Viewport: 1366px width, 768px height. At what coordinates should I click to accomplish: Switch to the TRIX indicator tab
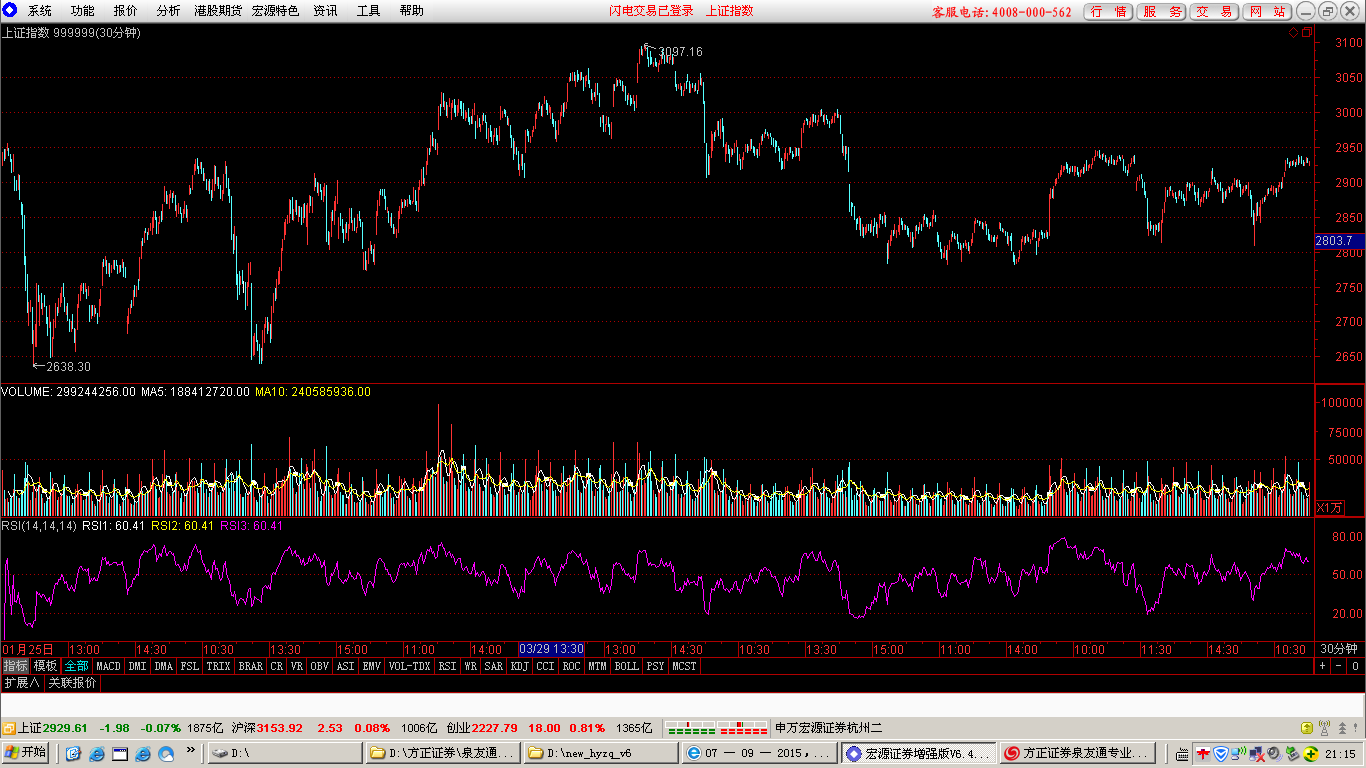pos(218,666)
